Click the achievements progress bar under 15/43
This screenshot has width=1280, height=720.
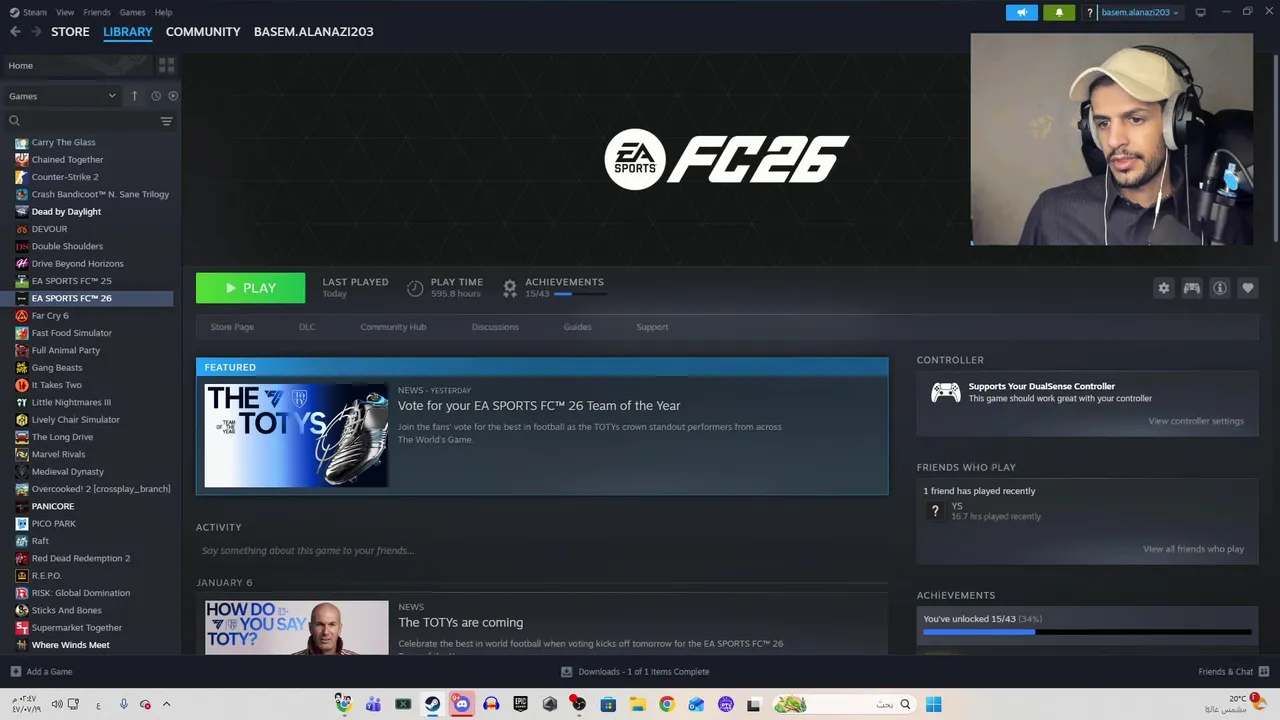coord(579,294)
